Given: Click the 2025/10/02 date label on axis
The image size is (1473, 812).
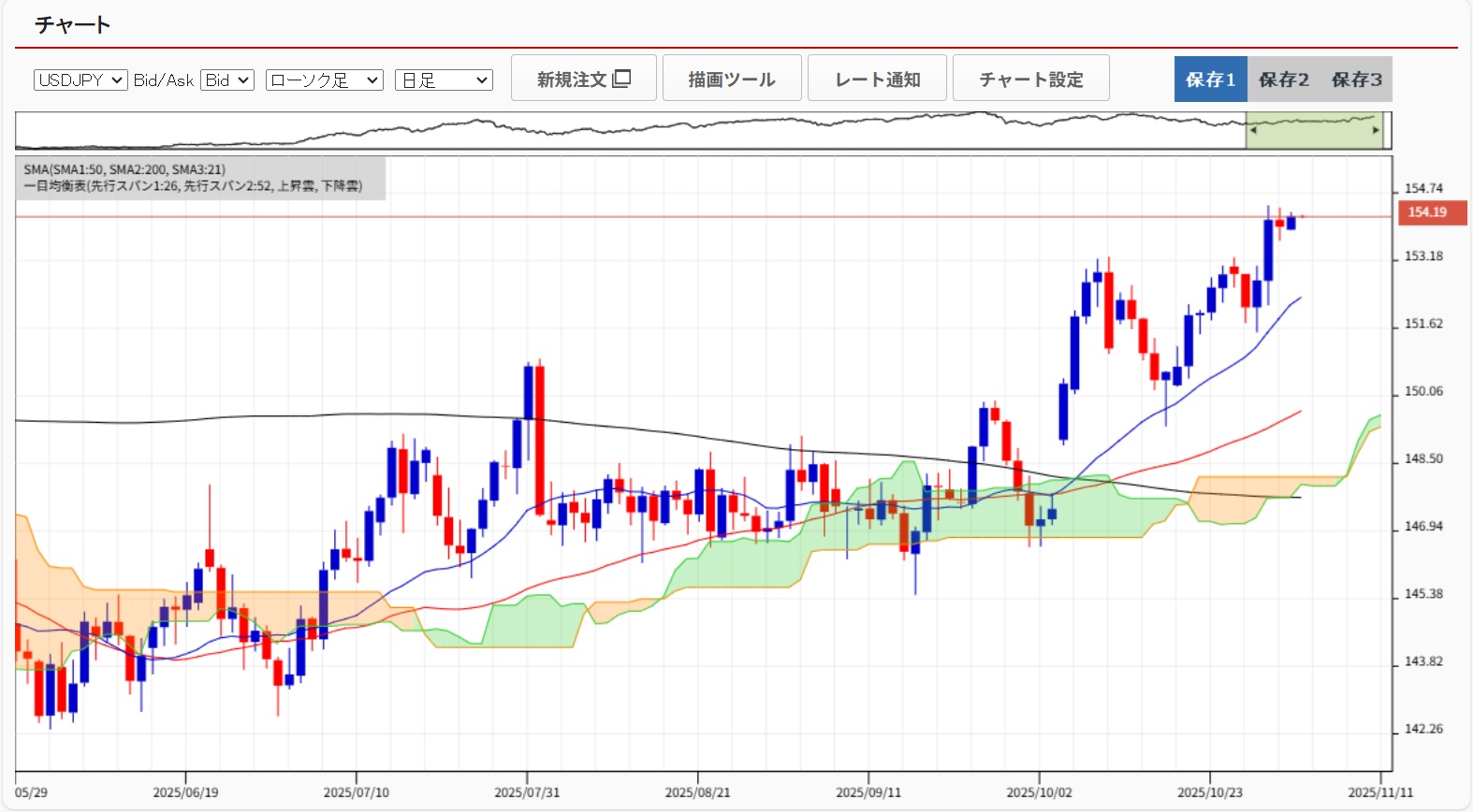Looking at the screenshot, I should click(x=1039, y=792).
